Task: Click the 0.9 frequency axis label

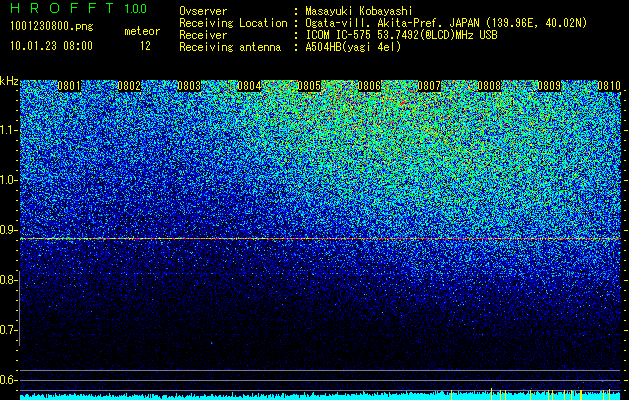Action: click(8, 230)
